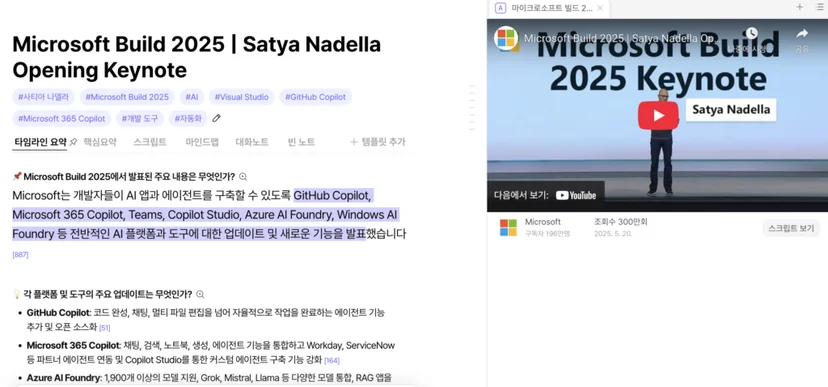The height and width of the screenshot is (387, 828).
Task: Click the 구독자 196만명 subscriber text
Action: click(x=547, y=233)
